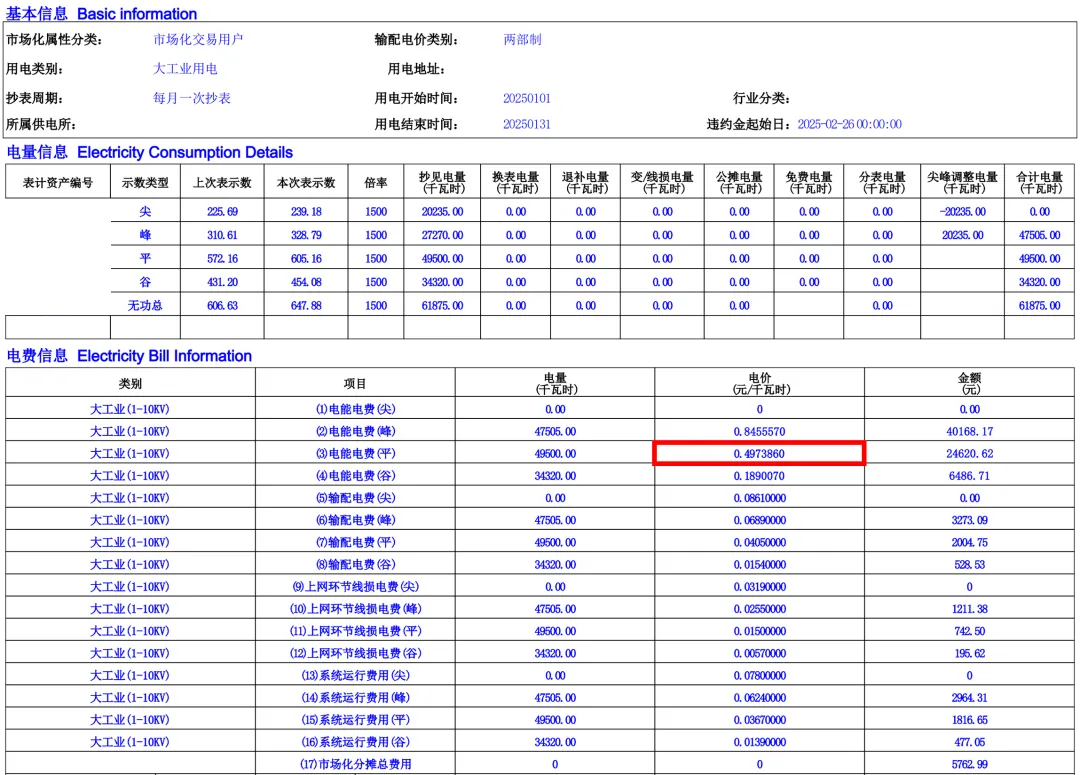Click the start date 20250101
Screen dimensions: 1080x775
[x=526, y=98]
